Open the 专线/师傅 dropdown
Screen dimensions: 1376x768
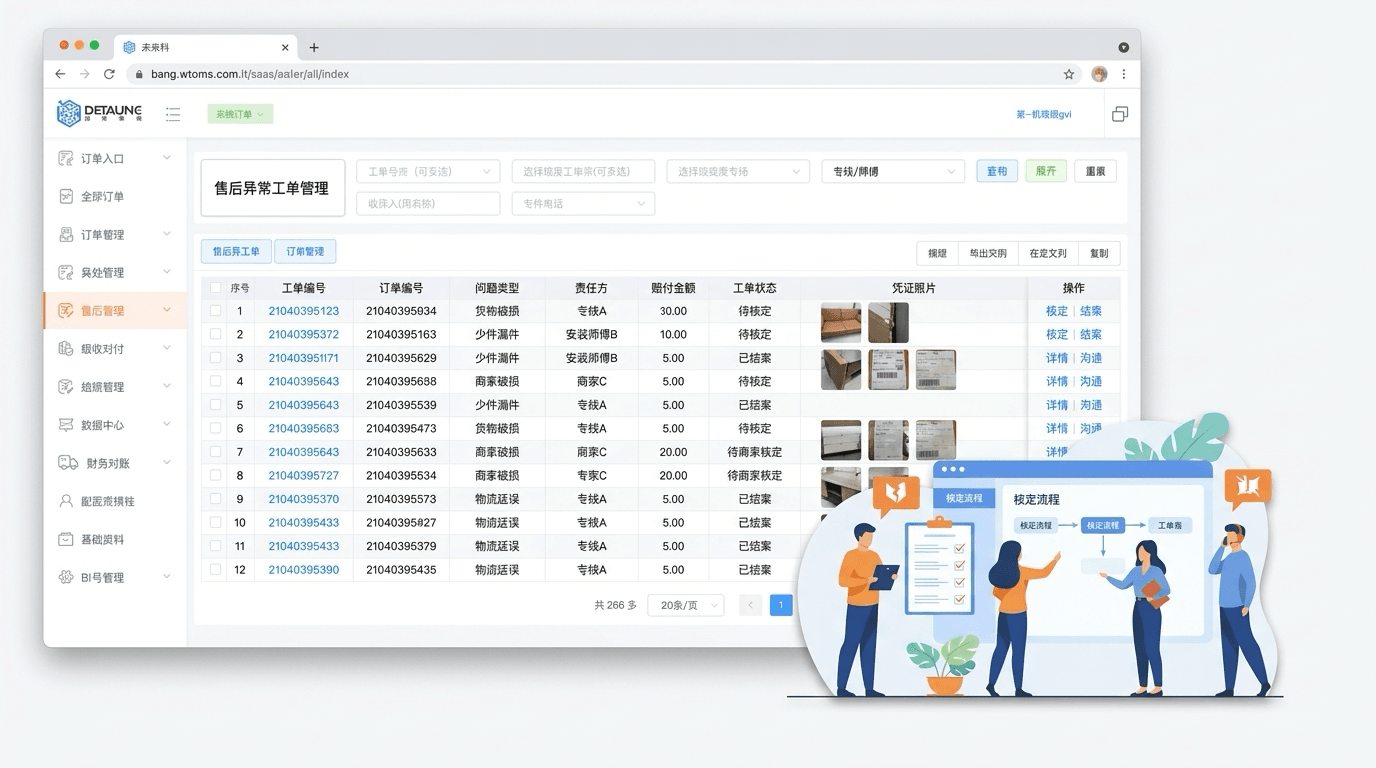[x=893, y=172]
